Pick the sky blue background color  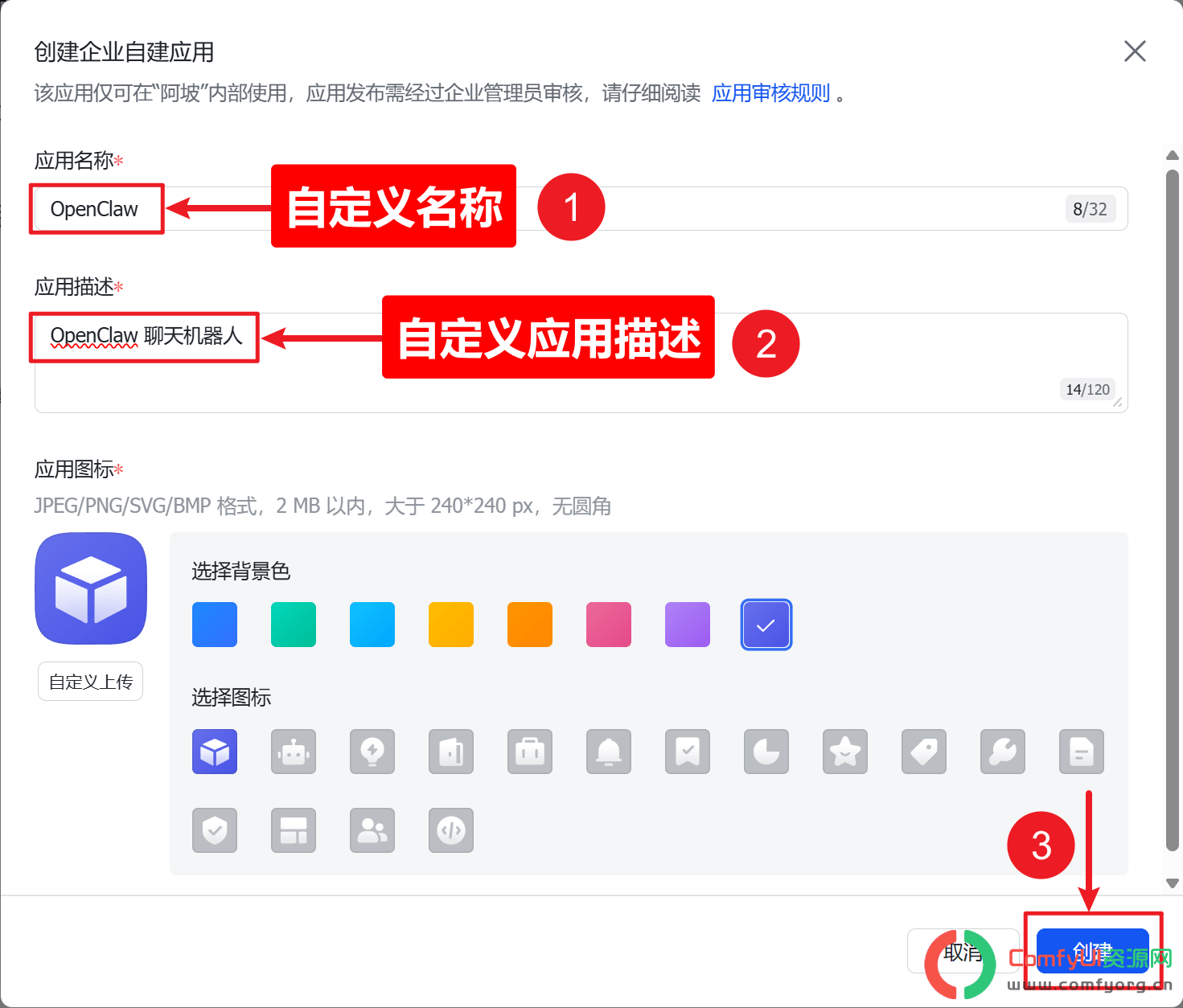click(x=372, y=625)
